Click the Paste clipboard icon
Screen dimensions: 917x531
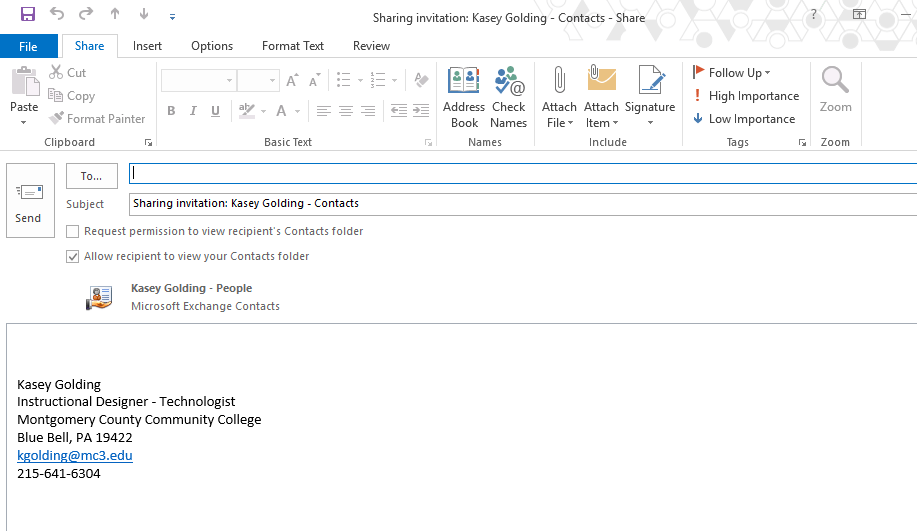tap(25, 81)
